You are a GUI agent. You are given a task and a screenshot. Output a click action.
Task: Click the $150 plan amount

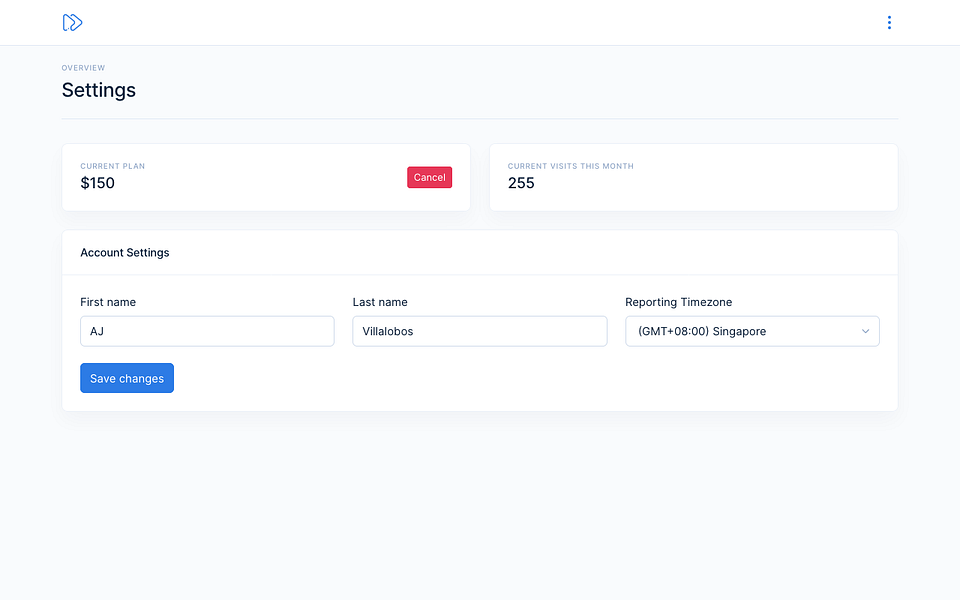coord(97,183)
